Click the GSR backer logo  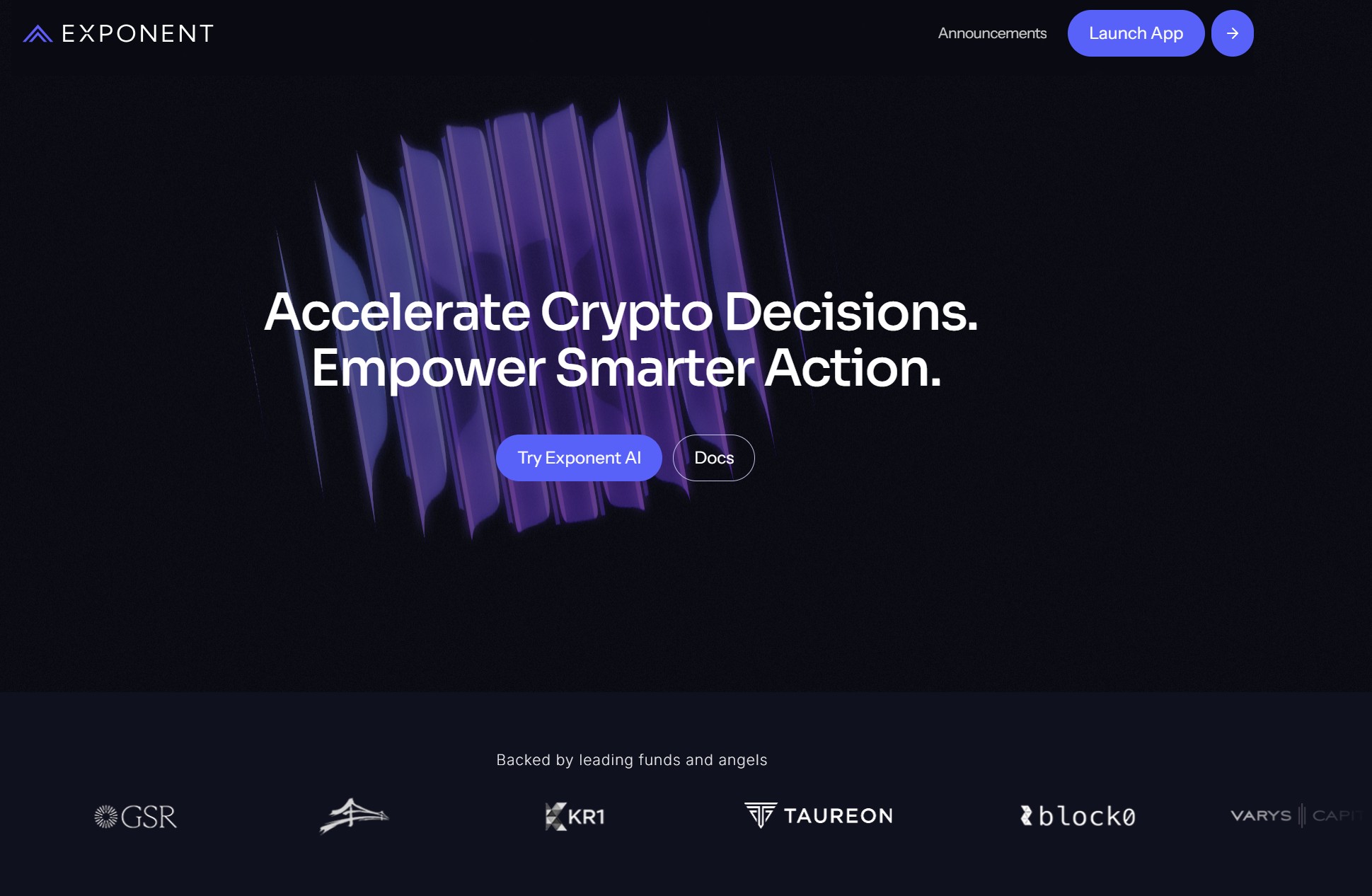tap(134, 815)
